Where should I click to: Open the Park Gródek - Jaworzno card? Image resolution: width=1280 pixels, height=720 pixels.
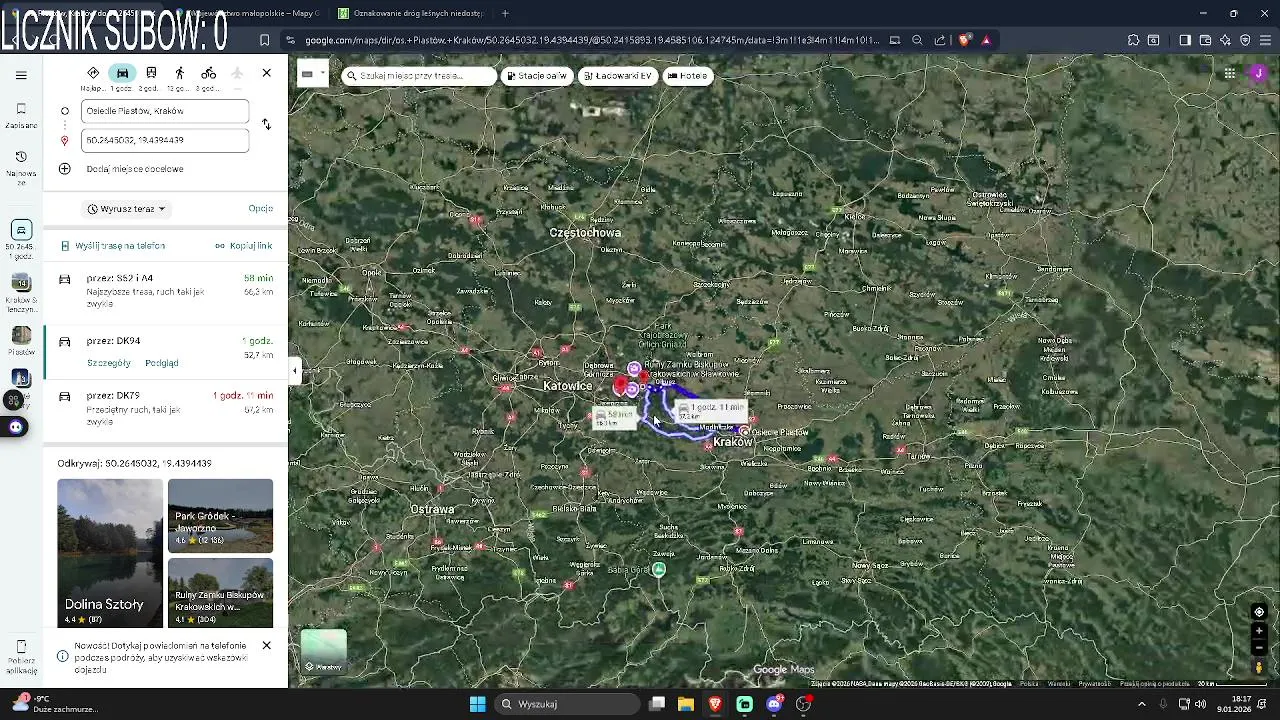[220, 516]
